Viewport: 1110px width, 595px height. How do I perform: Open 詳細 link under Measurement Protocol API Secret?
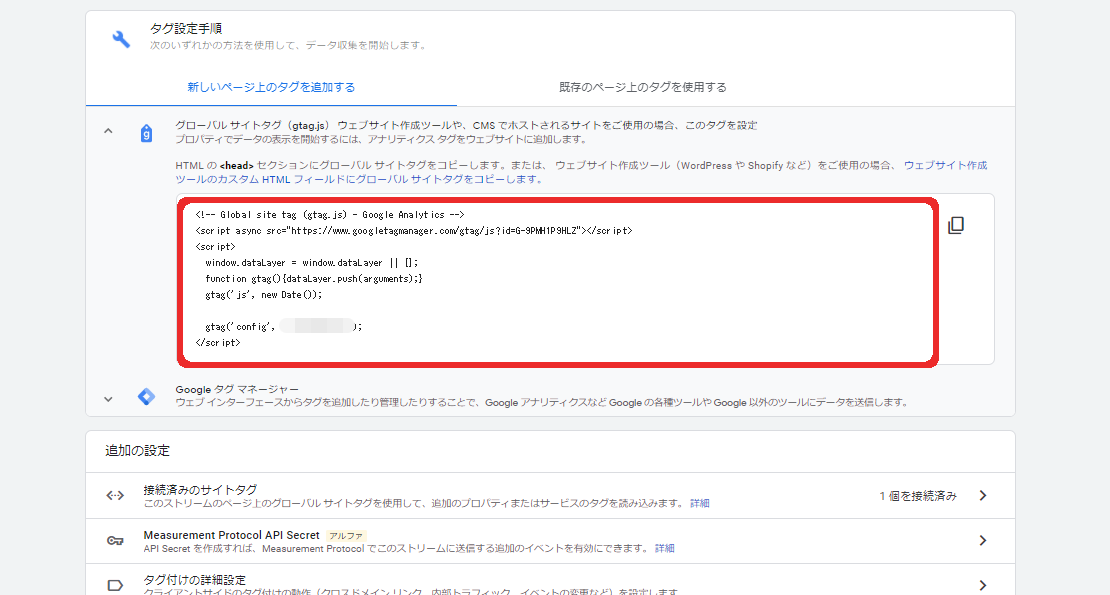coord(664,548)
